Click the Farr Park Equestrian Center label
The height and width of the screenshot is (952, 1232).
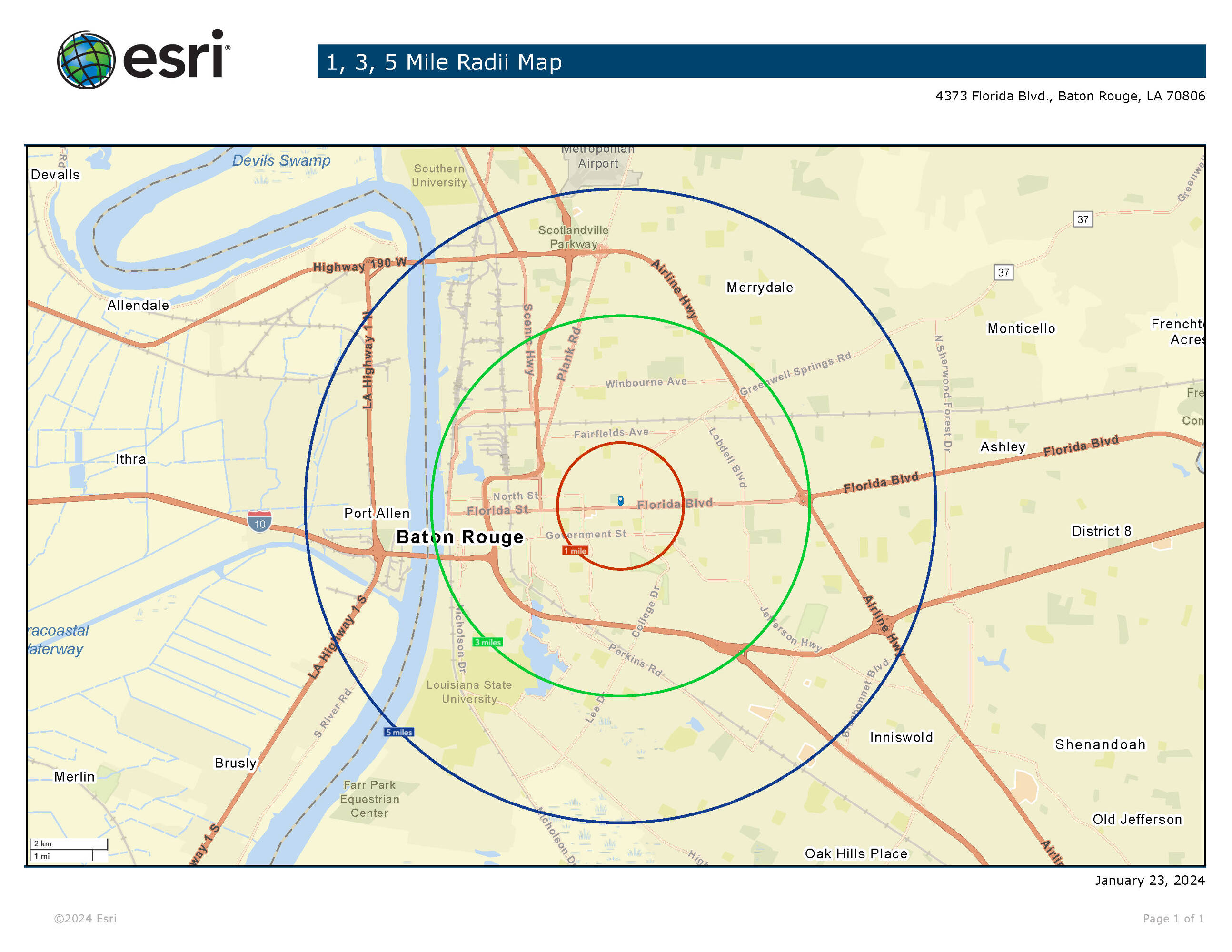pyautogui.click(x=369, y=799)
